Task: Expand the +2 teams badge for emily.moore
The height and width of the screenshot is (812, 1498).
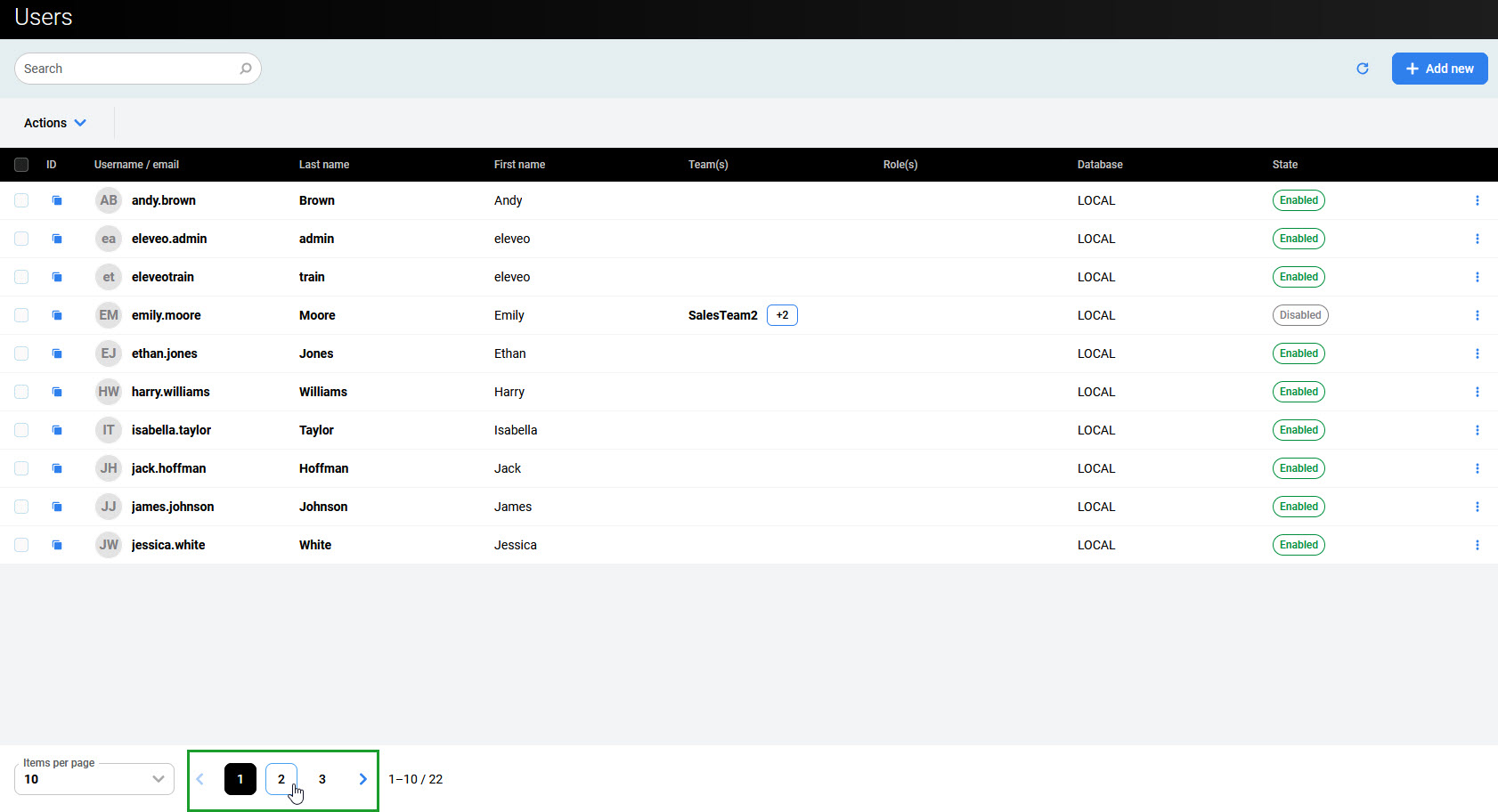Action: (x=782, y=315)
